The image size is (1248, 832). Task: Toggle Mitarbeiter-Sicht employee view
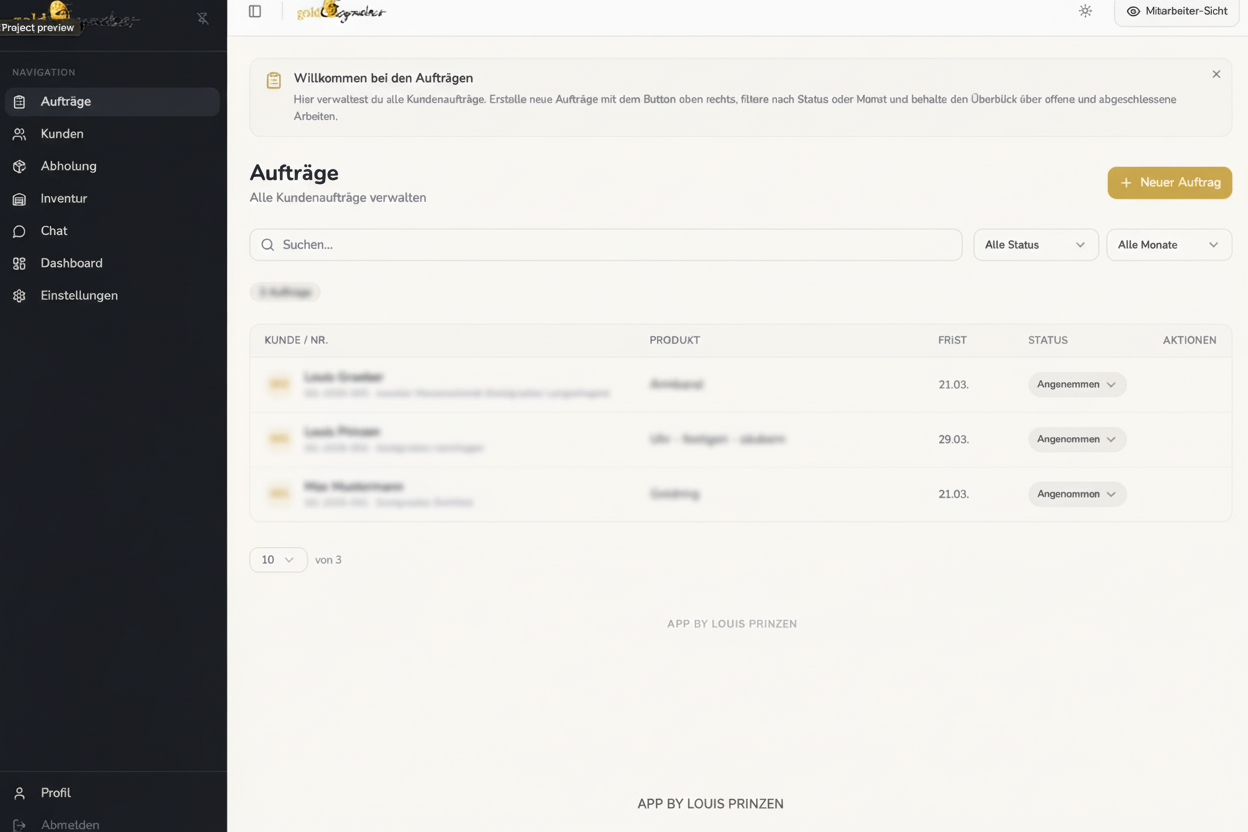point(1176,12)
